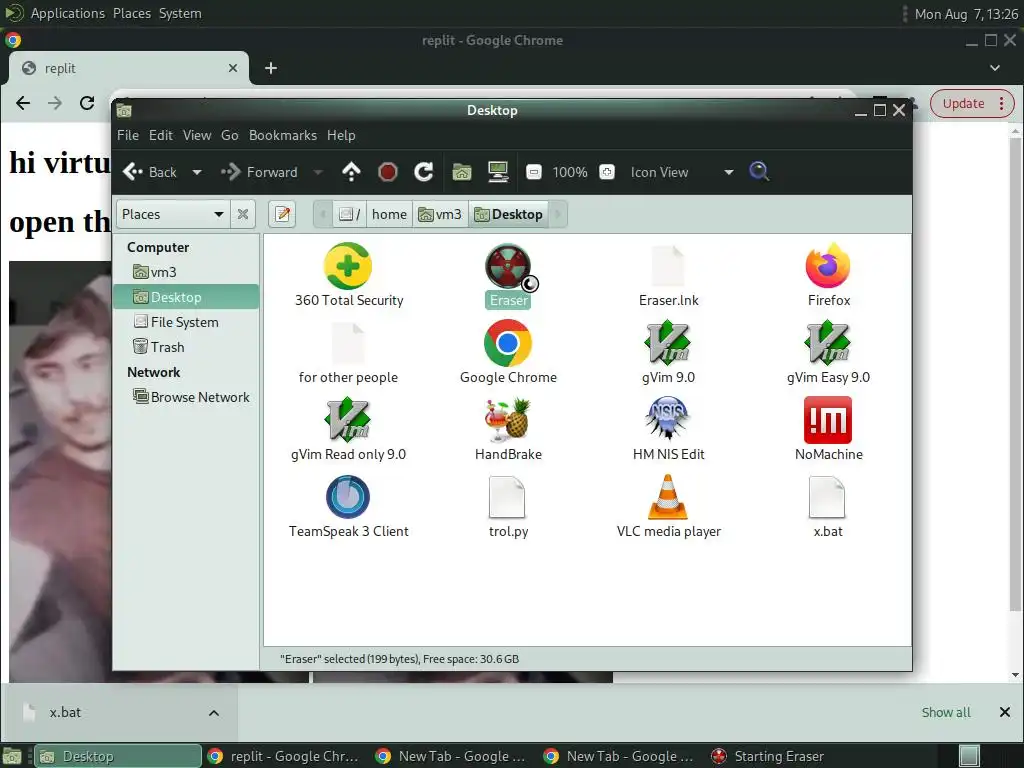Viewport: 1024px width, 768px height.
Task: Open the Places menu in top panel
Action: coord(131,13)
